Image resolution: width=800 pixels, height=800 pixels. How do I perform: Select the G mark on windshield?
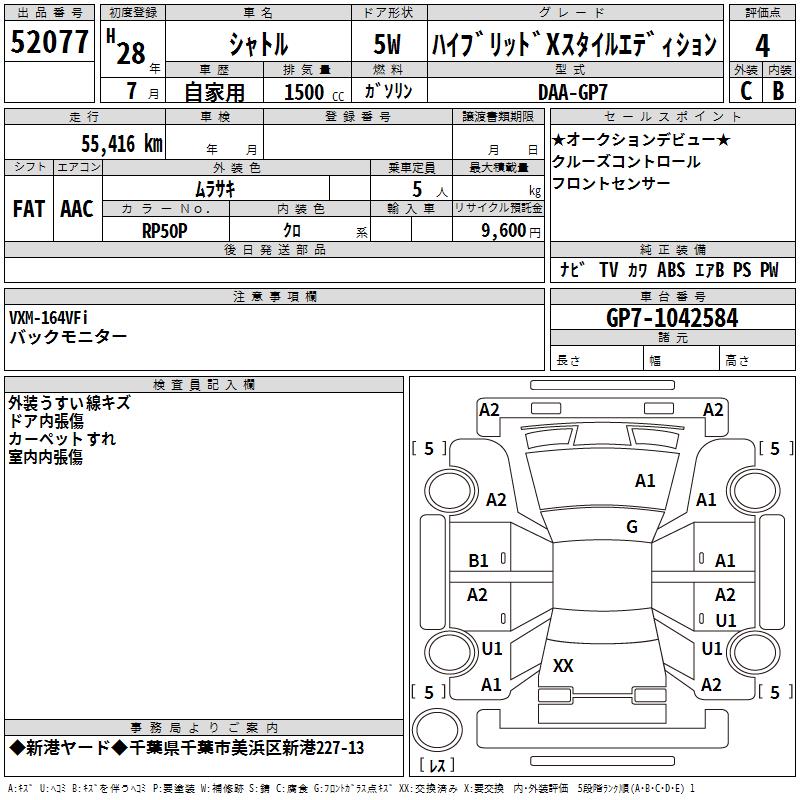(x=632, y=526)
